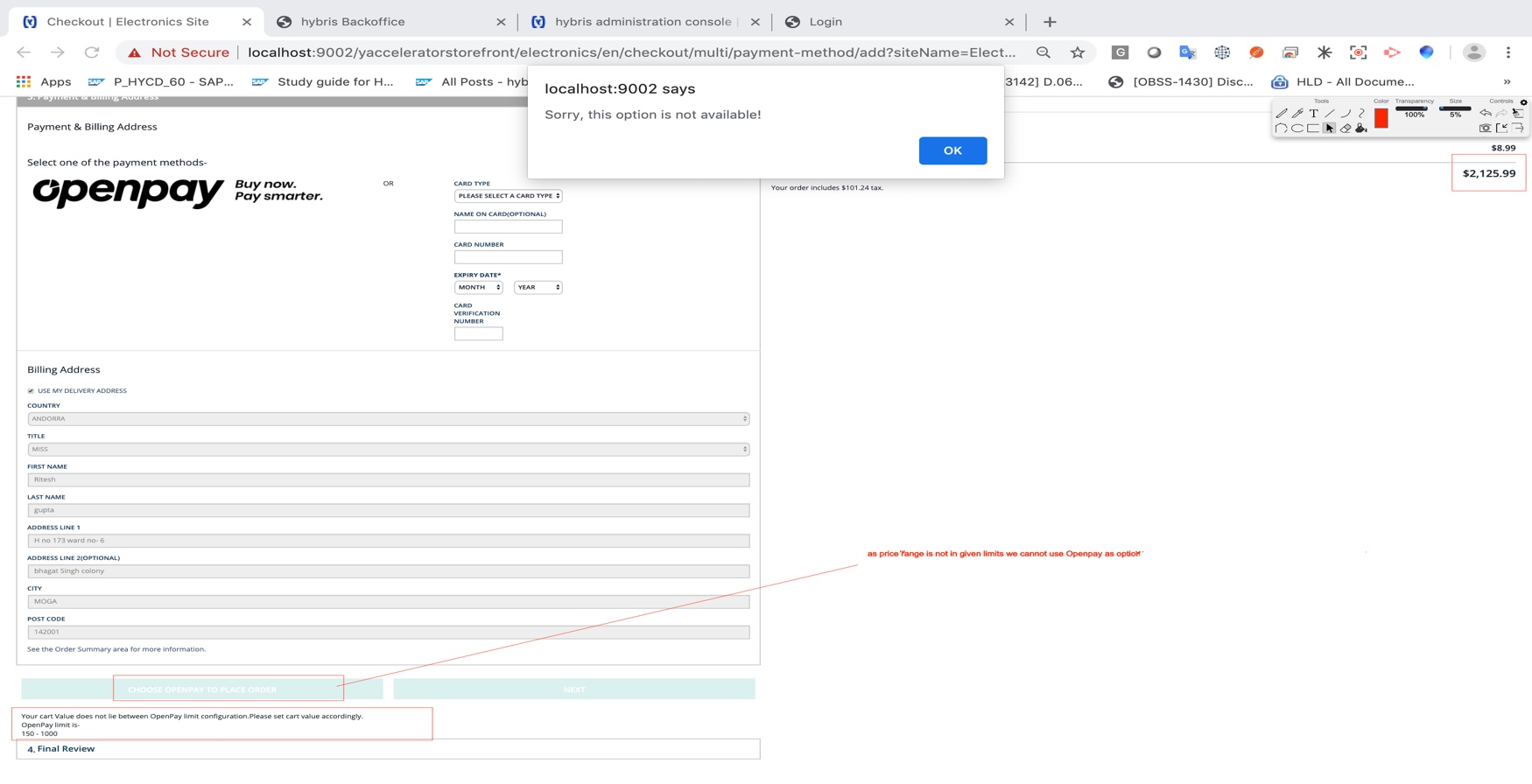
Task: Take a snapshot with the camera icon
Action: pyautogui.click(x=1485, y=129)
